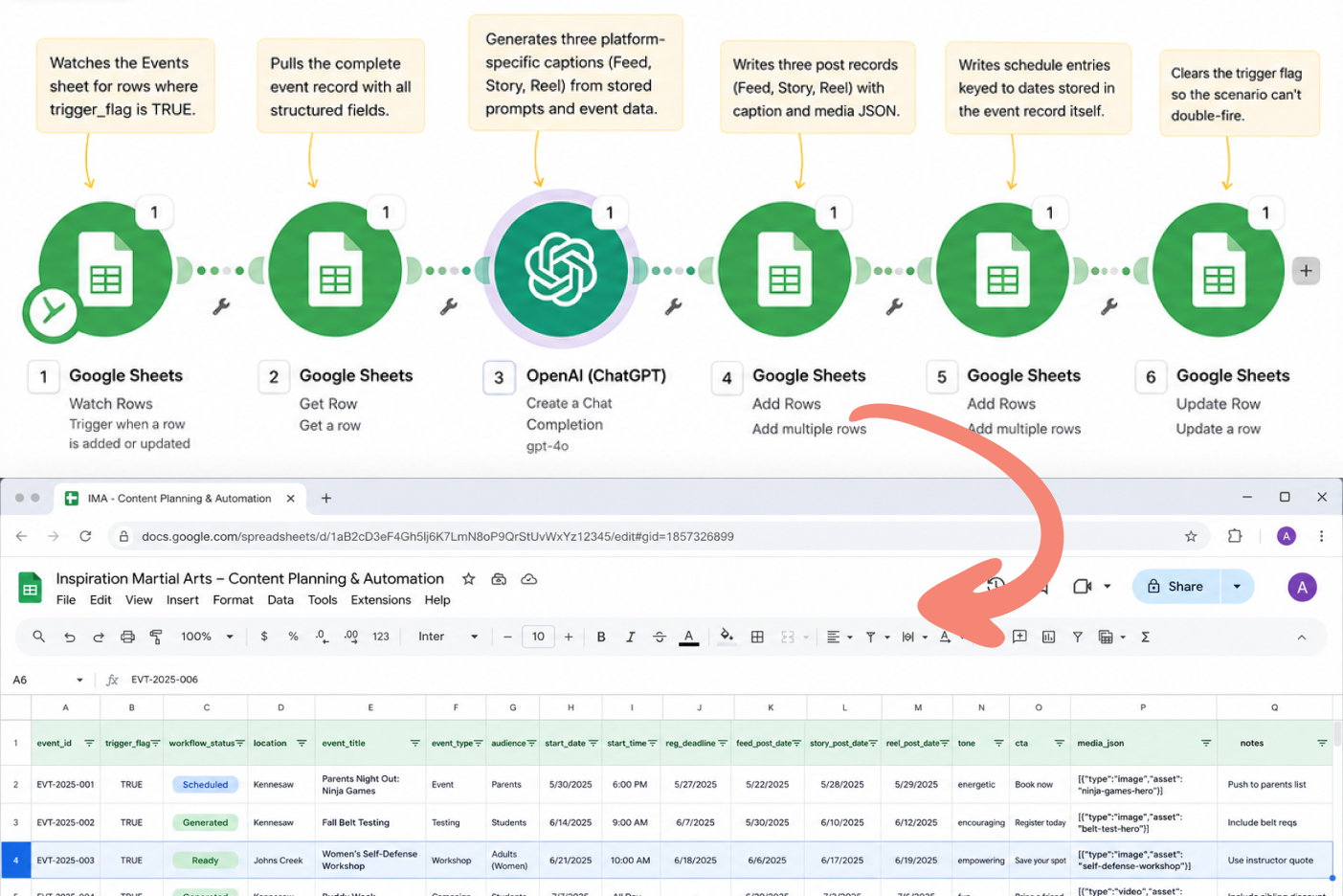Screen dimensions: 1343x896
Task: Apply percent format
Action: (293, 637)
